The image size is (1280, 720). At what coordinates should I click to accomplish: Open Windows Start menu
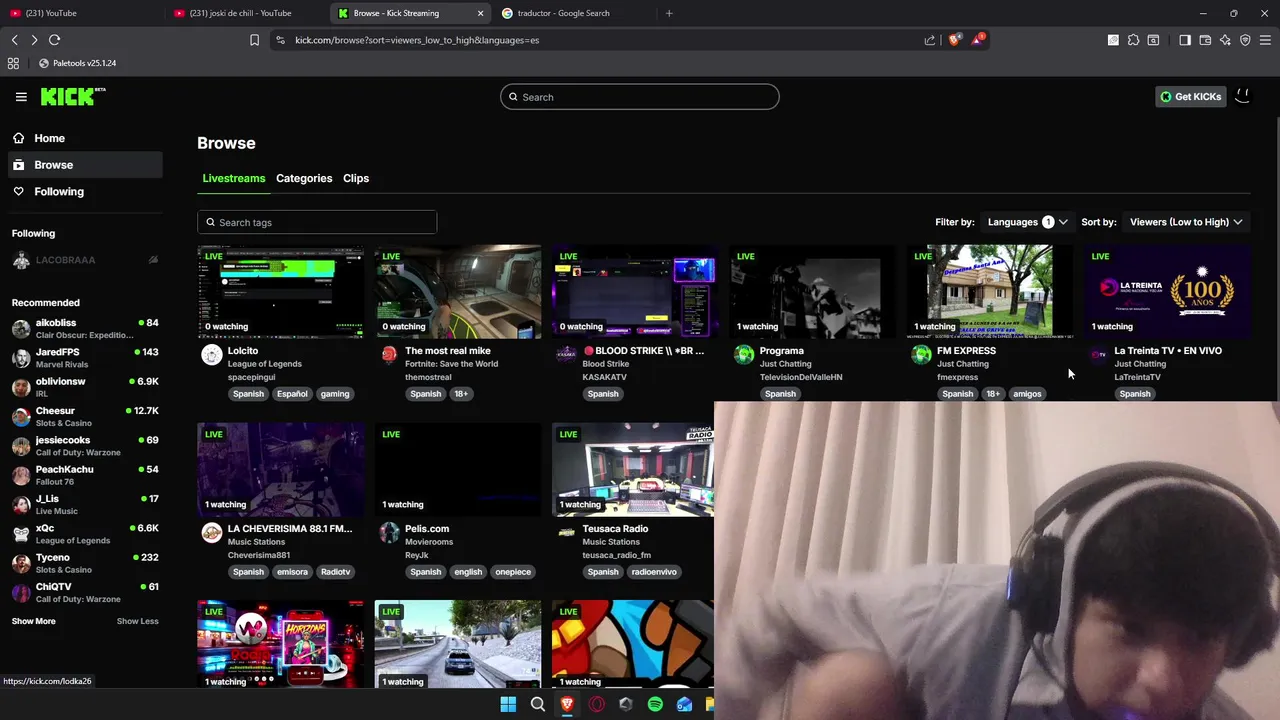click(x=508, y=704)
